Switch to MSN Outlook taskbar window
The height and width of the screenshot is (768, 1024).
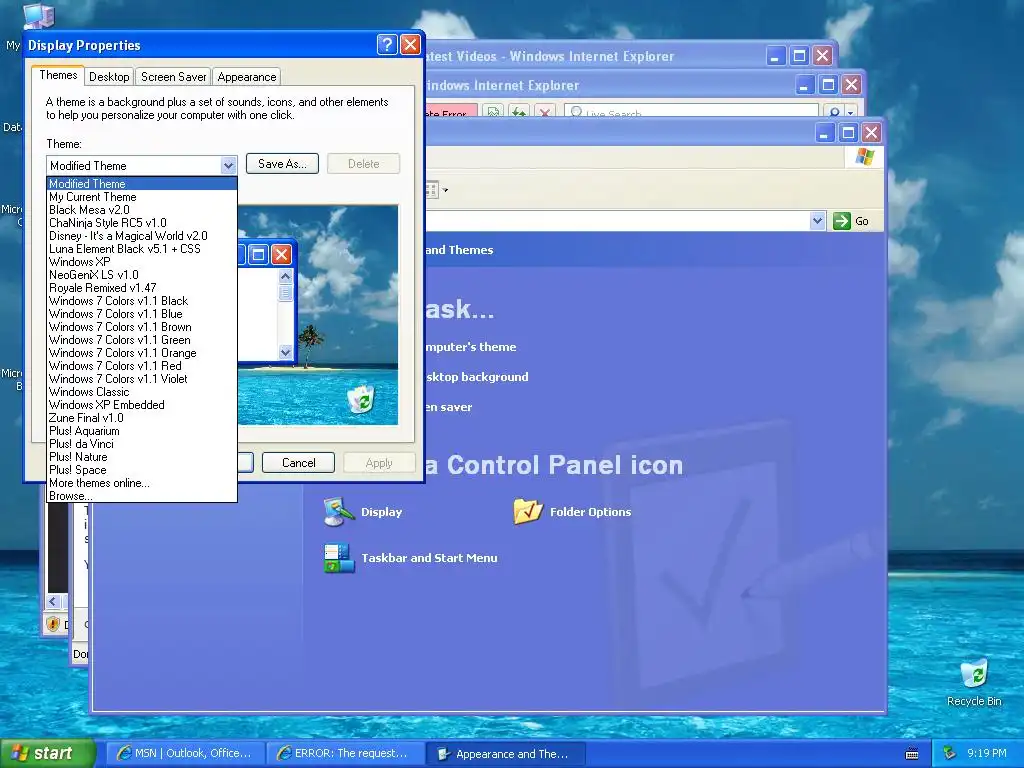click(x=185, y=753)
